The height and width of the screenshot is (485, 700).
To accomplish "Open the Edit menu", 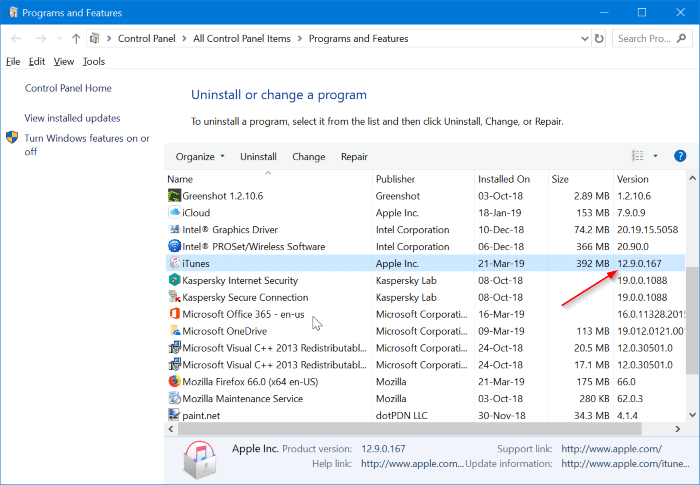I will 37,62.
